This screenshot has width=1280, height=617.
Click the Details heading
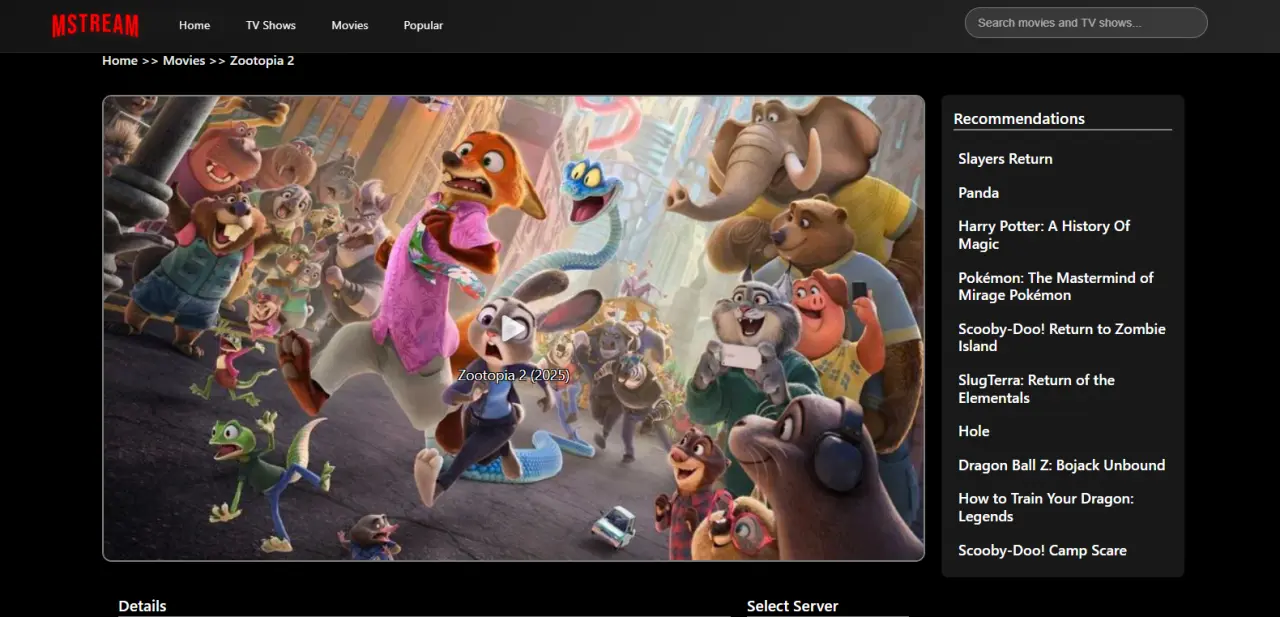(x=142, y=606)
